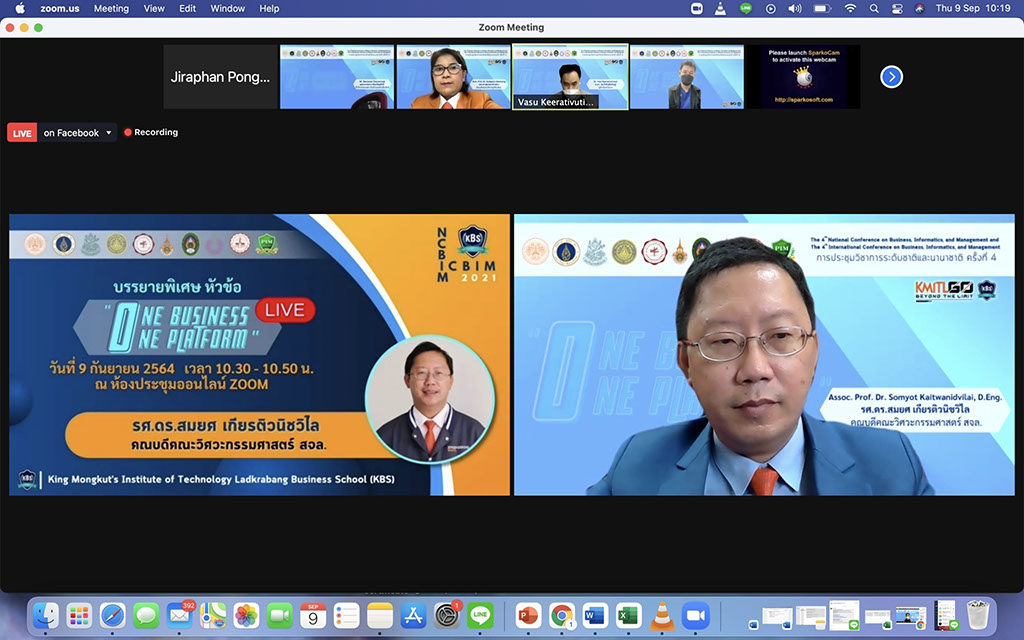Open Maps from the Dock
The height and width of the screenshot is (640, 1024).
coord(213,616)
